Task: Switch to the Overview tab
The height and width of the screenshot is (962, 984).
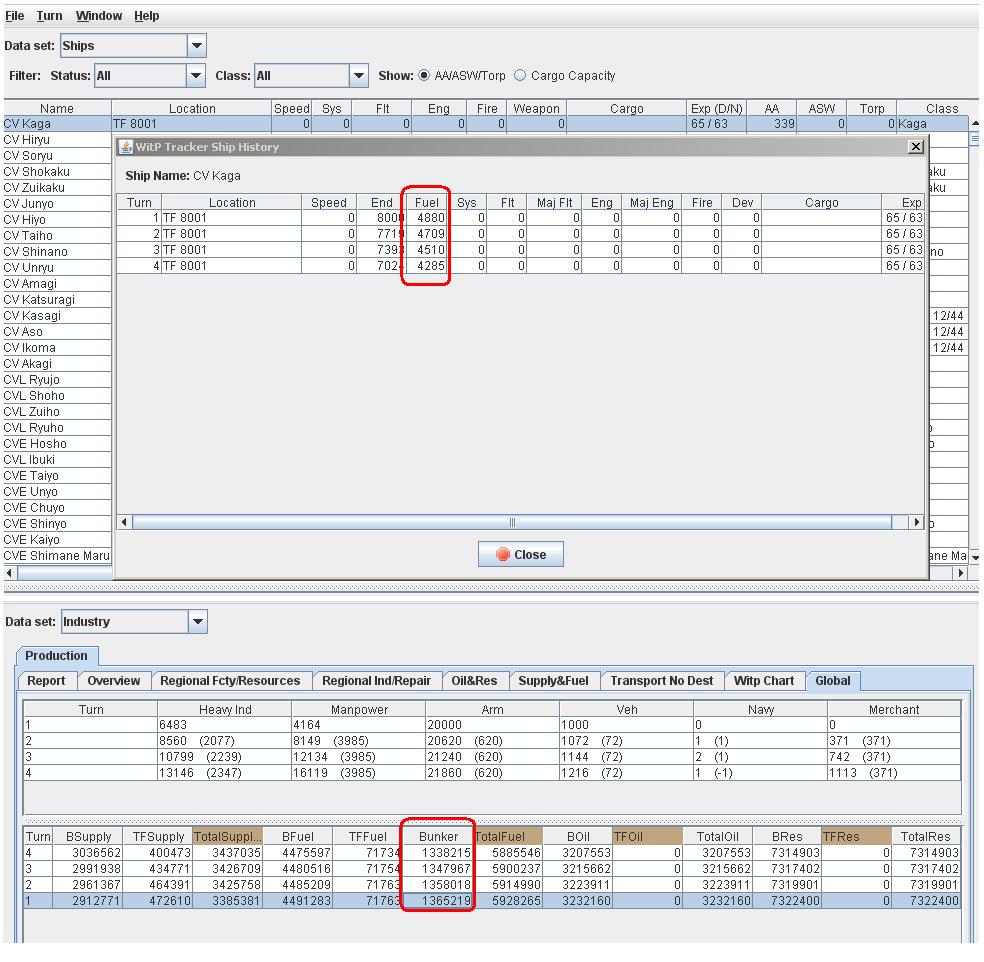Action: tap(114, 681)
